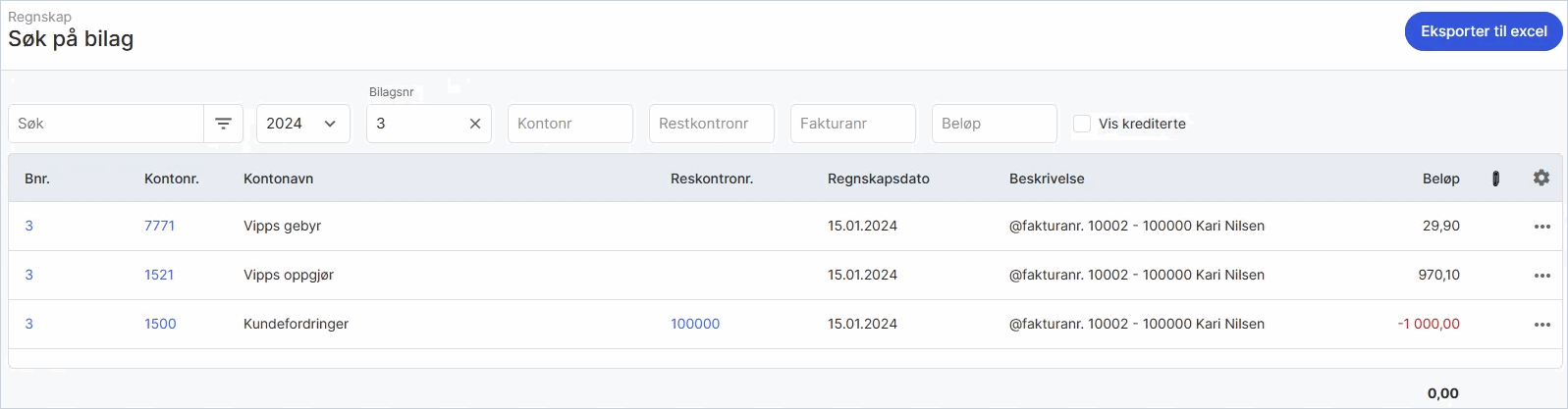Open account 1500 link
The width and height of the screenshot is (1568, 409).
click(160, 324)
